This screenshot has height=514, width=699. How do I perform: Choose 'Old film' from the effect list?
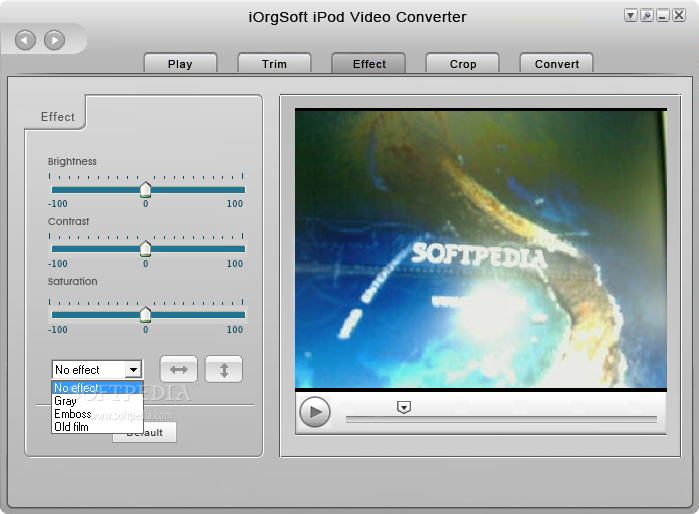pos(97,427)
